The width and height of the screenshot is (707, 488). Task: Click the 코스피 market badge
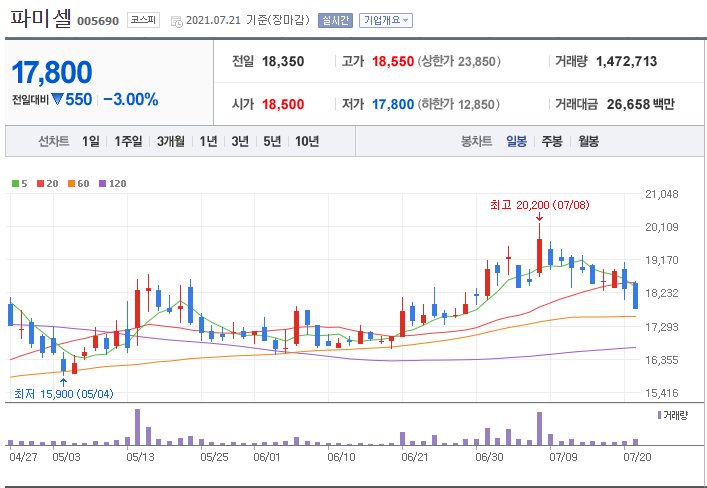pyautogui.click(x=143, y=20)
